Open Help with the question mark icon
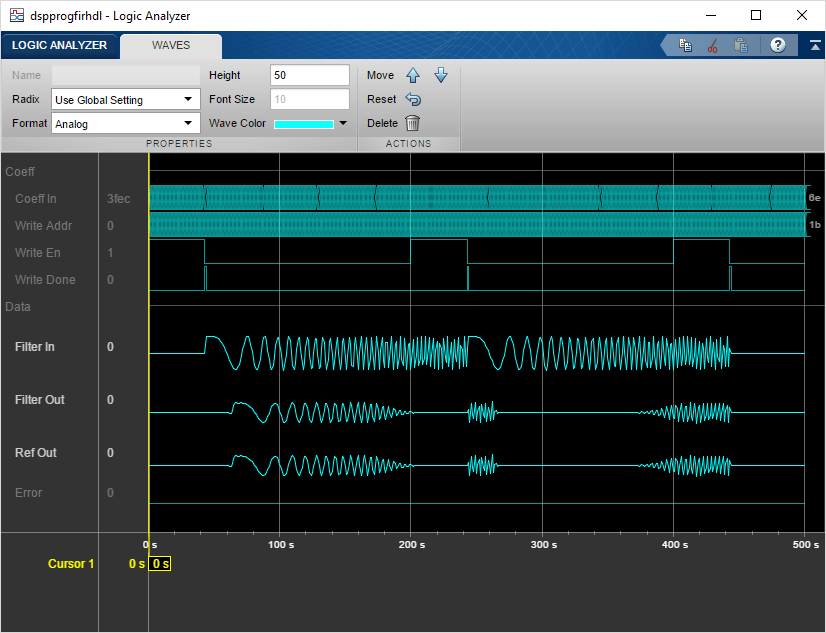The height and width of the screenshot is (633, 826). [x=777, y=46]
